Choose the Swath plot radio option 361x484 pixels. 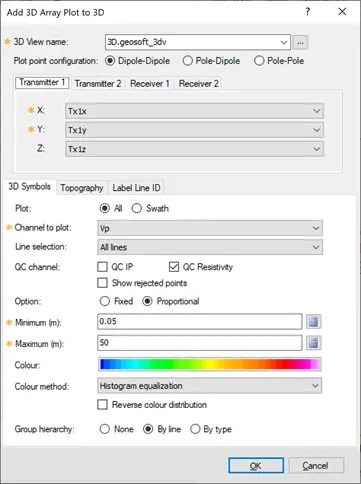tap(137, 209)
